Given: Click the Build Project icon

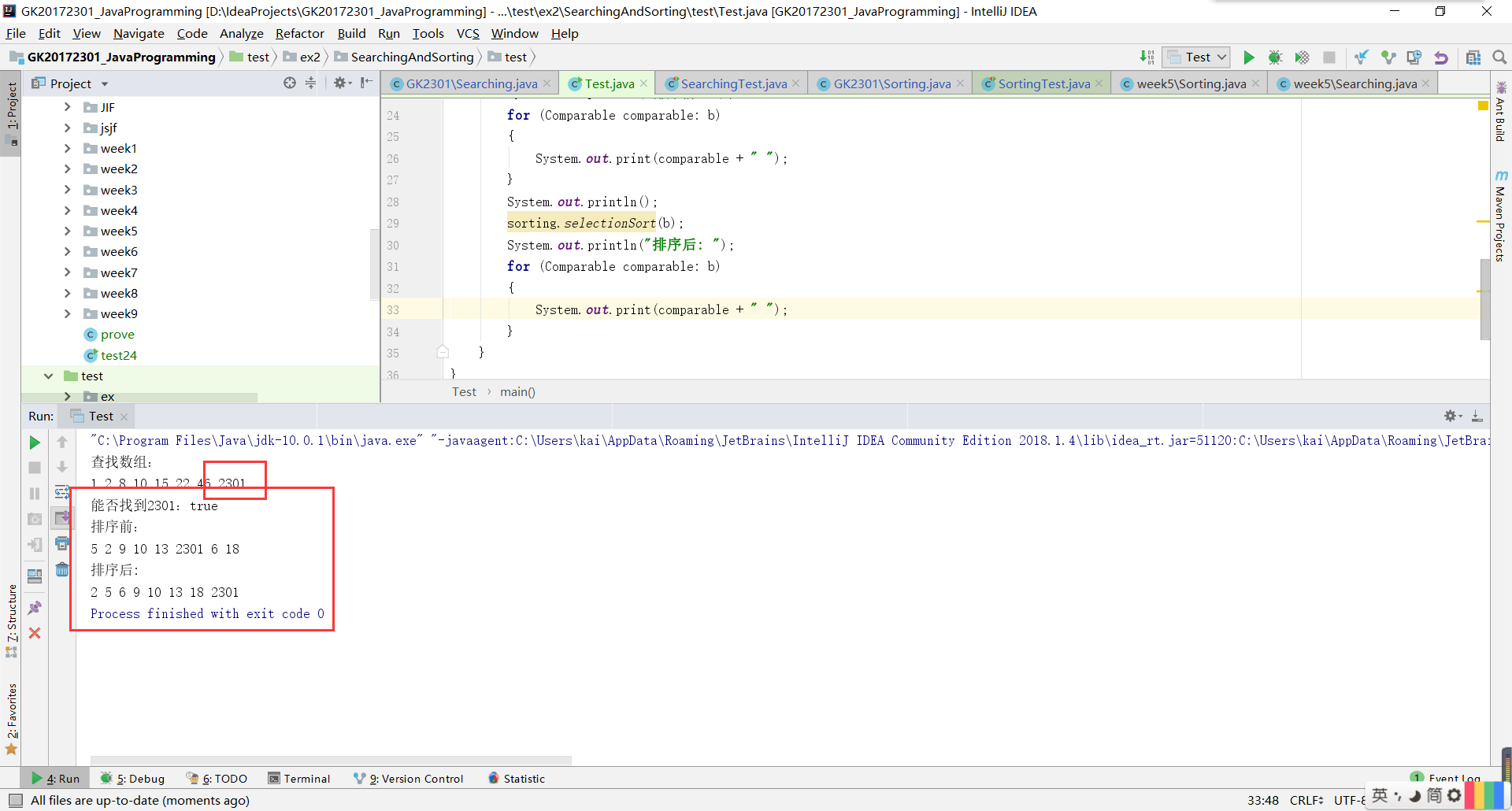Looking at the screenshot, I should [1147, 57].
